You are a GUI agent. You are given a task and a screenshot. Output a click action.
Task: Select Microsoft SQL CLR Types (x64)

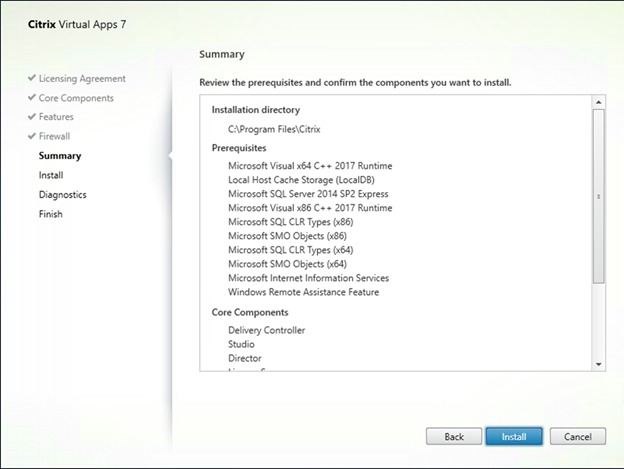click(x=291, y=250)
